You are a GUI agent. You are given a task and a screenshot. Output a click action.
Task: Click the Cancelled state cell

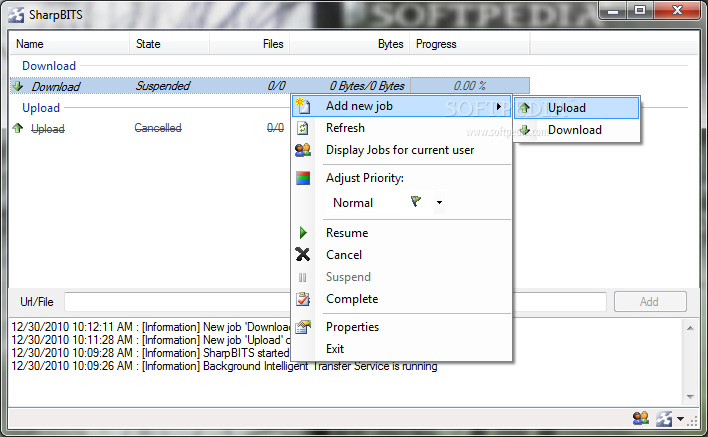click(x=158, y=128)
